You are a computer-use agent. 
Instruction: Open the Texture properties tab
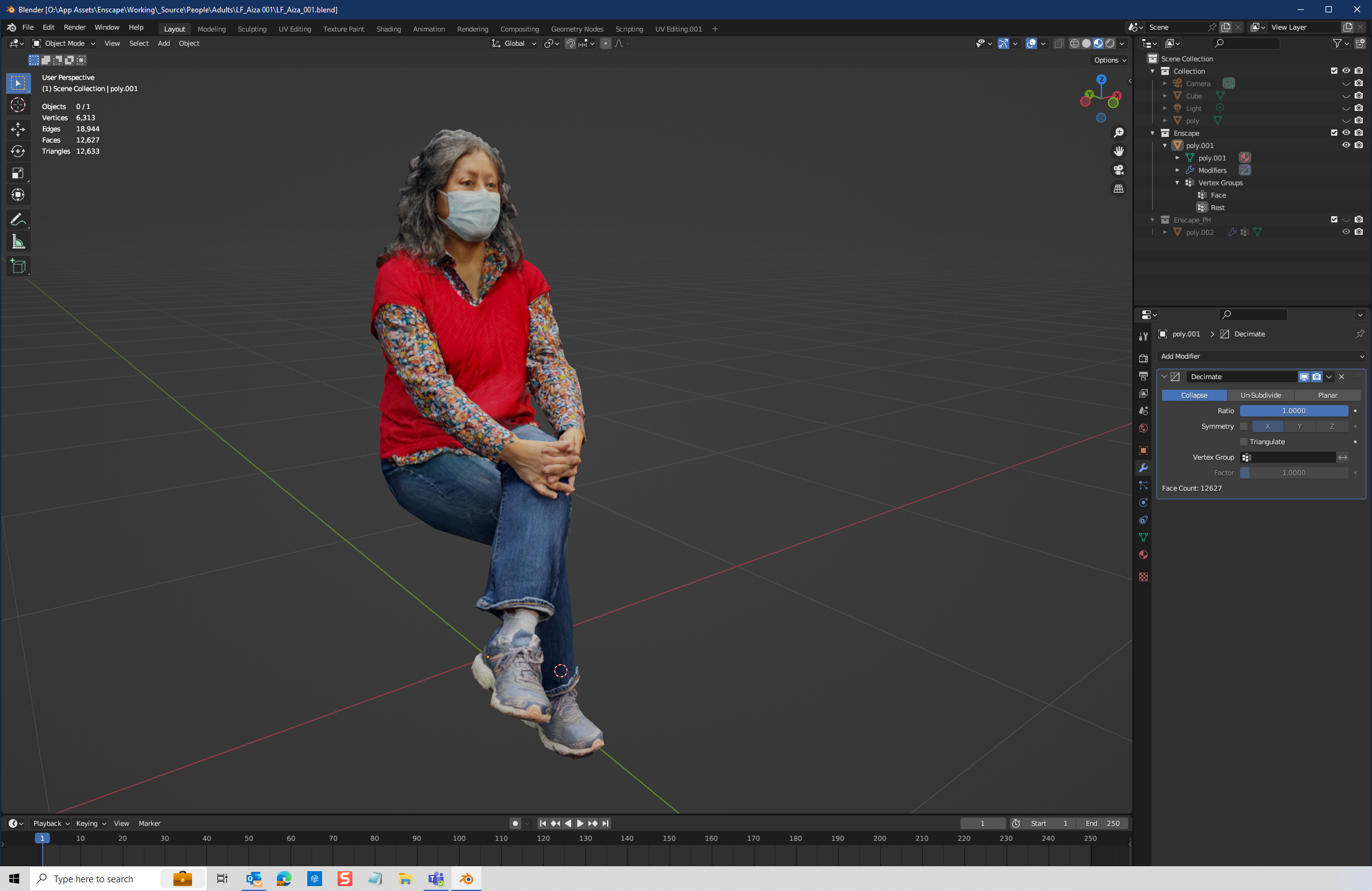click(x=1143, y=577)
